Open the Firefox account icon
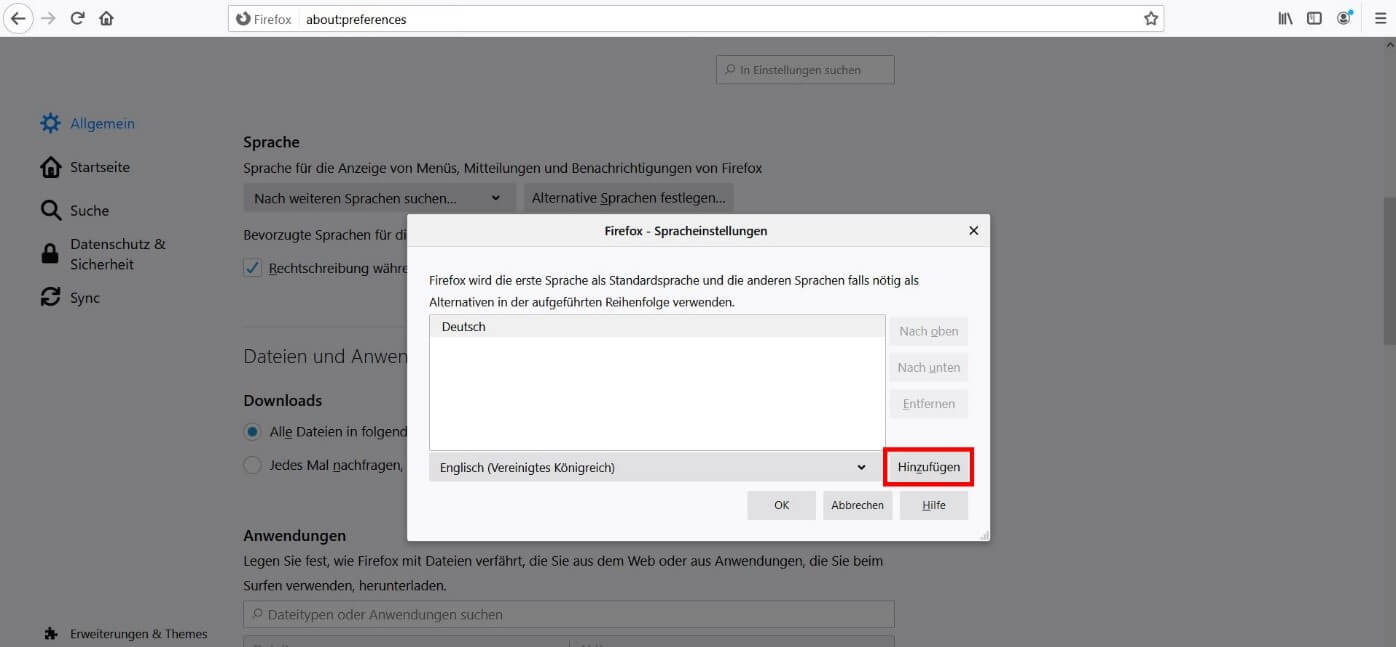Viewport: 1396px width, 647px height. pos(1344,18)
